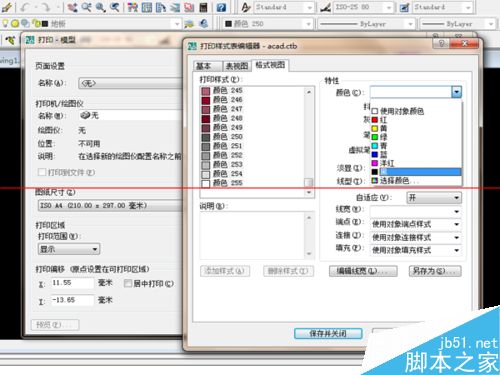Image resolution: width=500 pixels, height=375 pixels.
Task: Click the 编辑线宽 button
Action: tap(363, 271)
